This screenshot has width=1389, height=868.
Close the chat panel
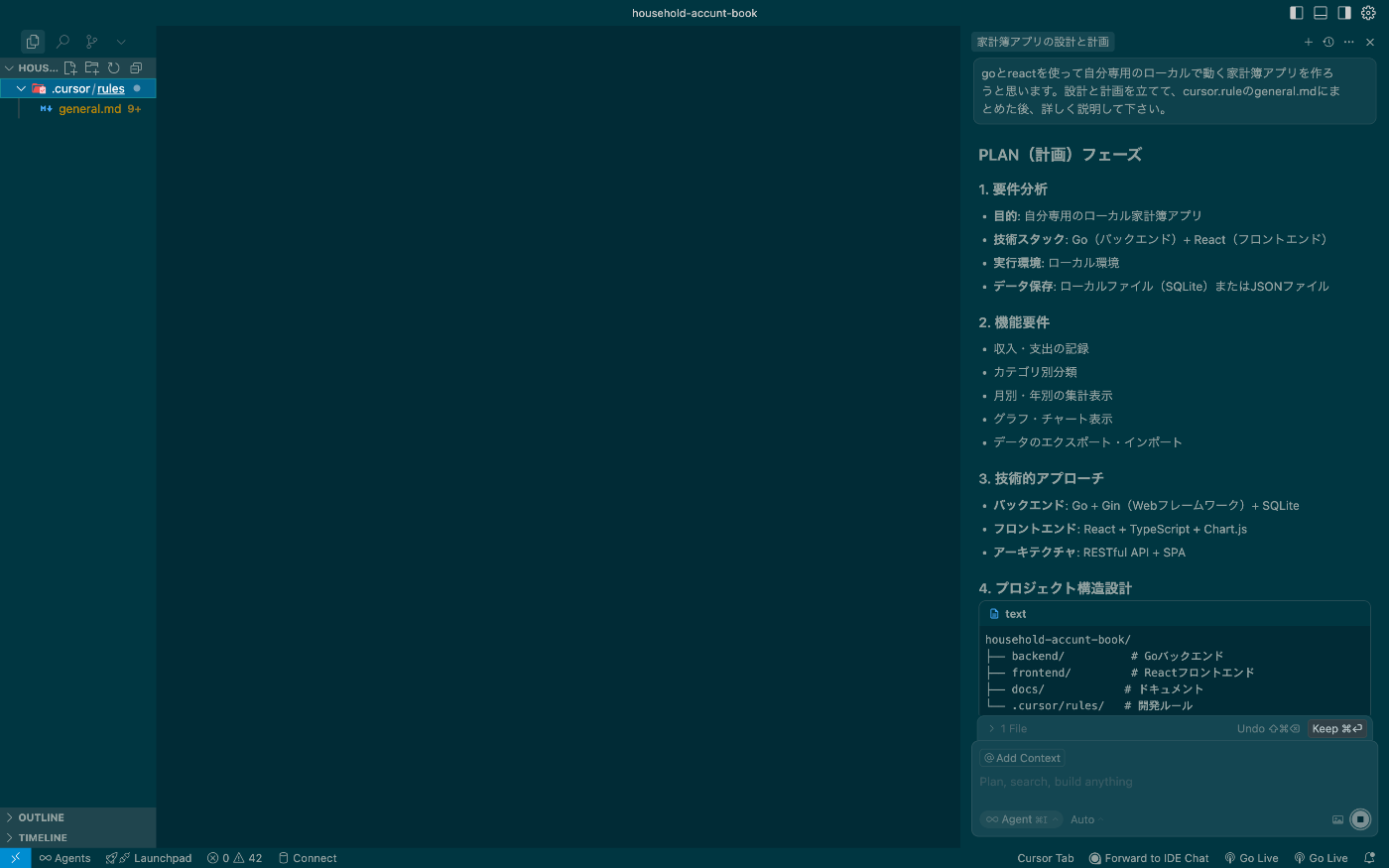tap(1370, 42)
